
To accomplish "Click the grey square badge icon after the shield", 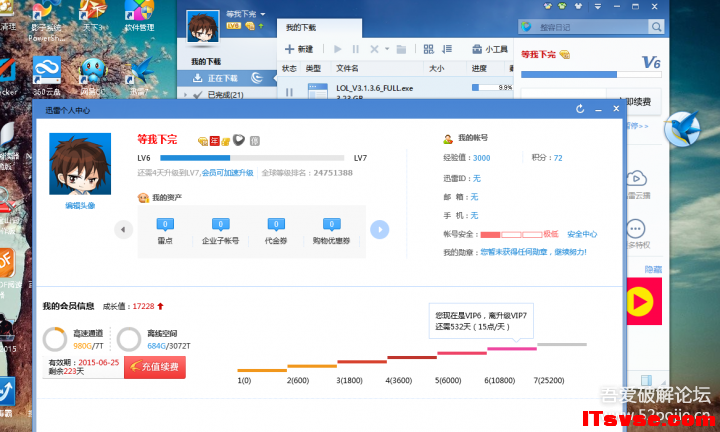I will point(255,141).
